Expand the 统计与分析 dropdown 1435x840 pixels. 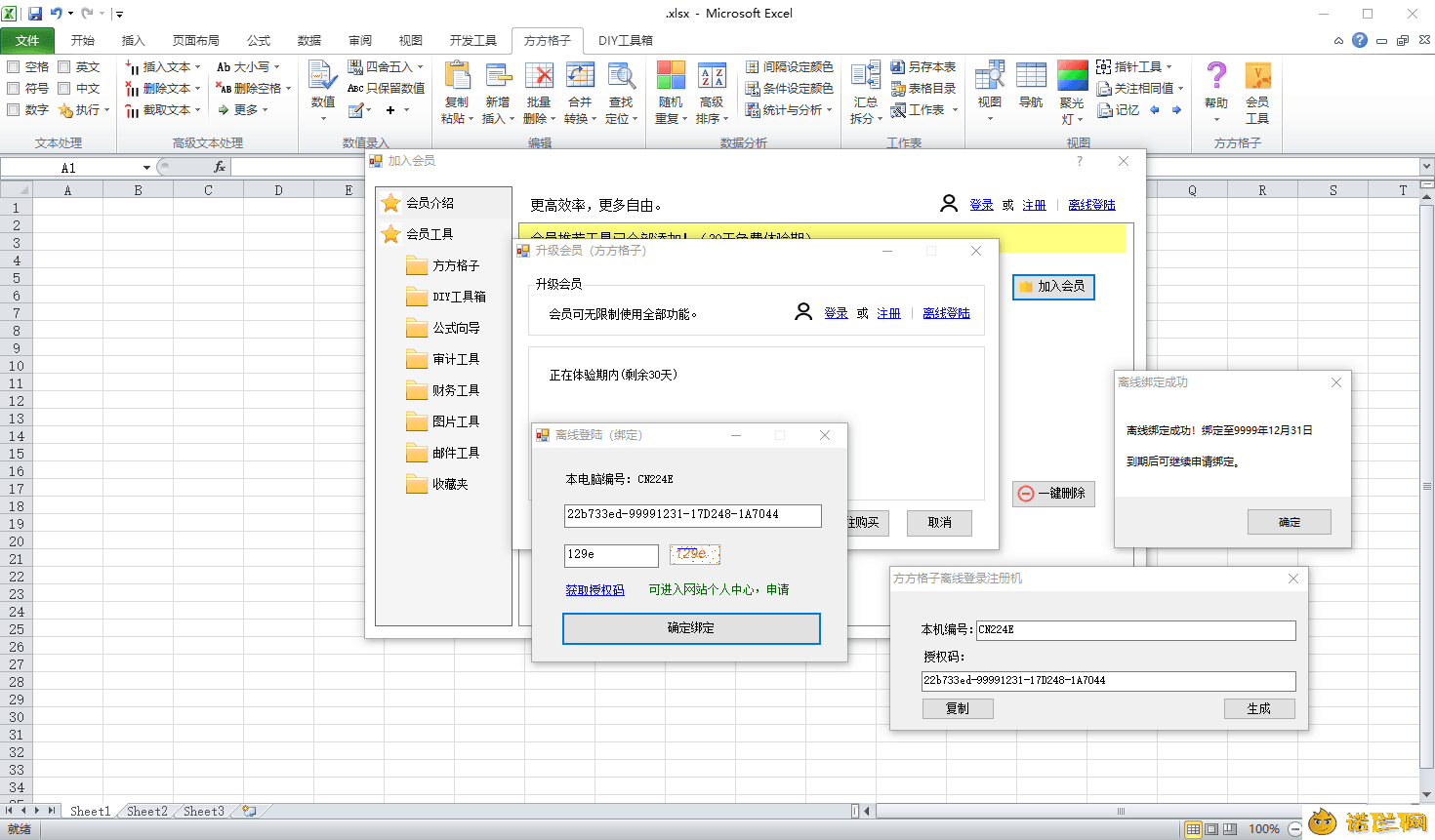tap(830, 110)
